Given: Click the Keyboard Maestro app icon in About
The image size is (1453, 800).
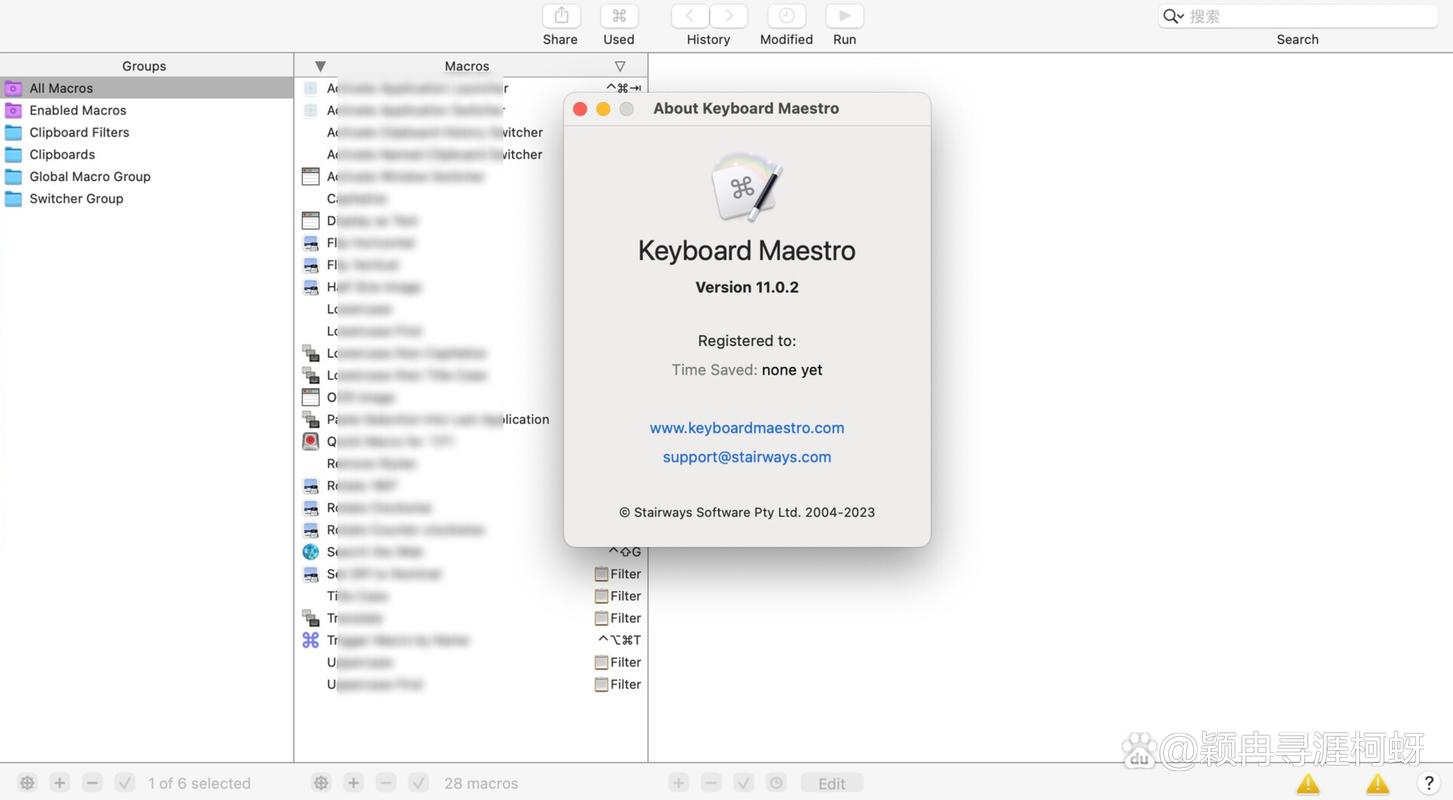Looking at the screenshot, I should coord(747,187).
